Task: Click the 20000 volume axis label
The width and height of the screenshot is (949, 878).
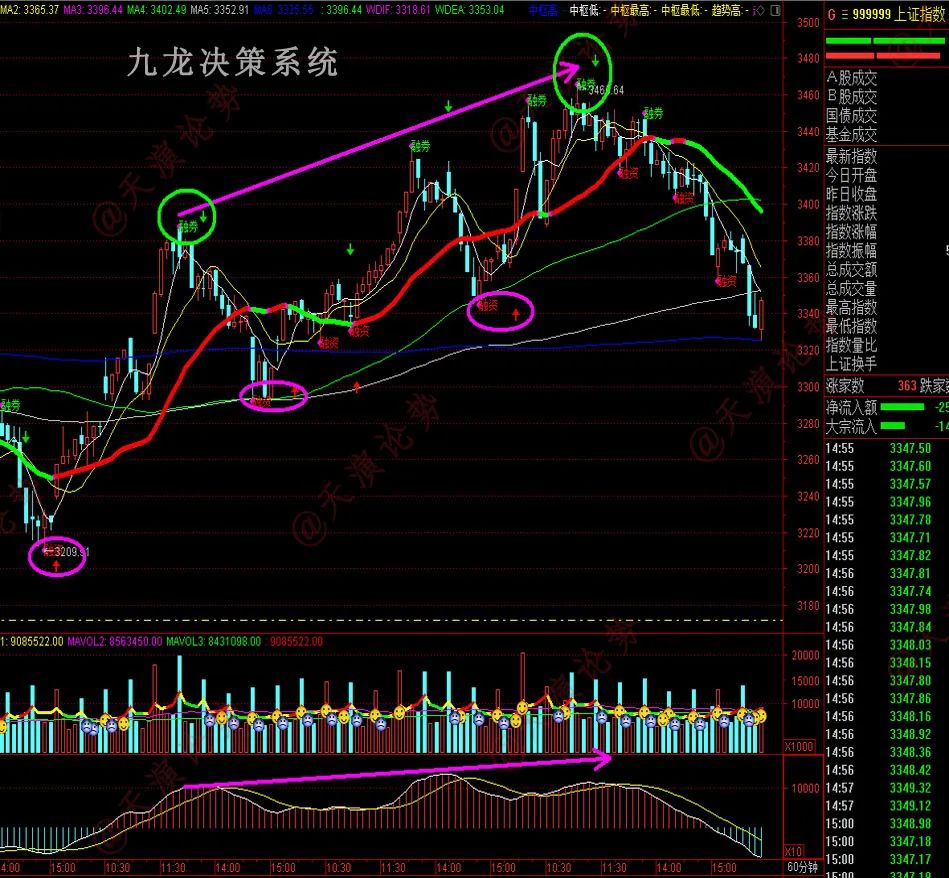Action: coord(806,655)
